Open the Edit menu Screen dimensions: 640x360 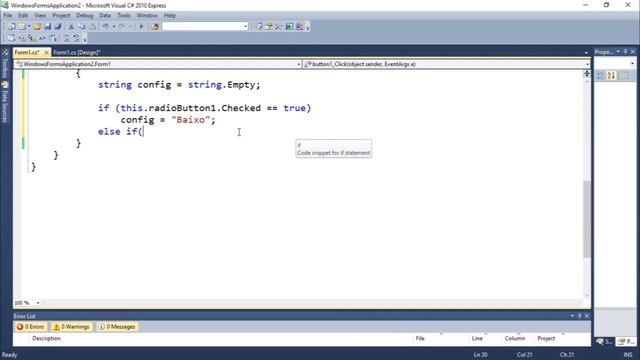click(x=23, y=16)
